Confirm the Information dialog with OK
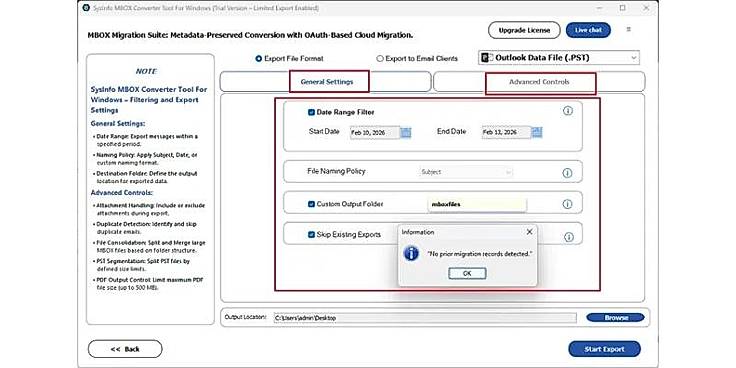Screen dimensions: 736x368 (467, 273)
